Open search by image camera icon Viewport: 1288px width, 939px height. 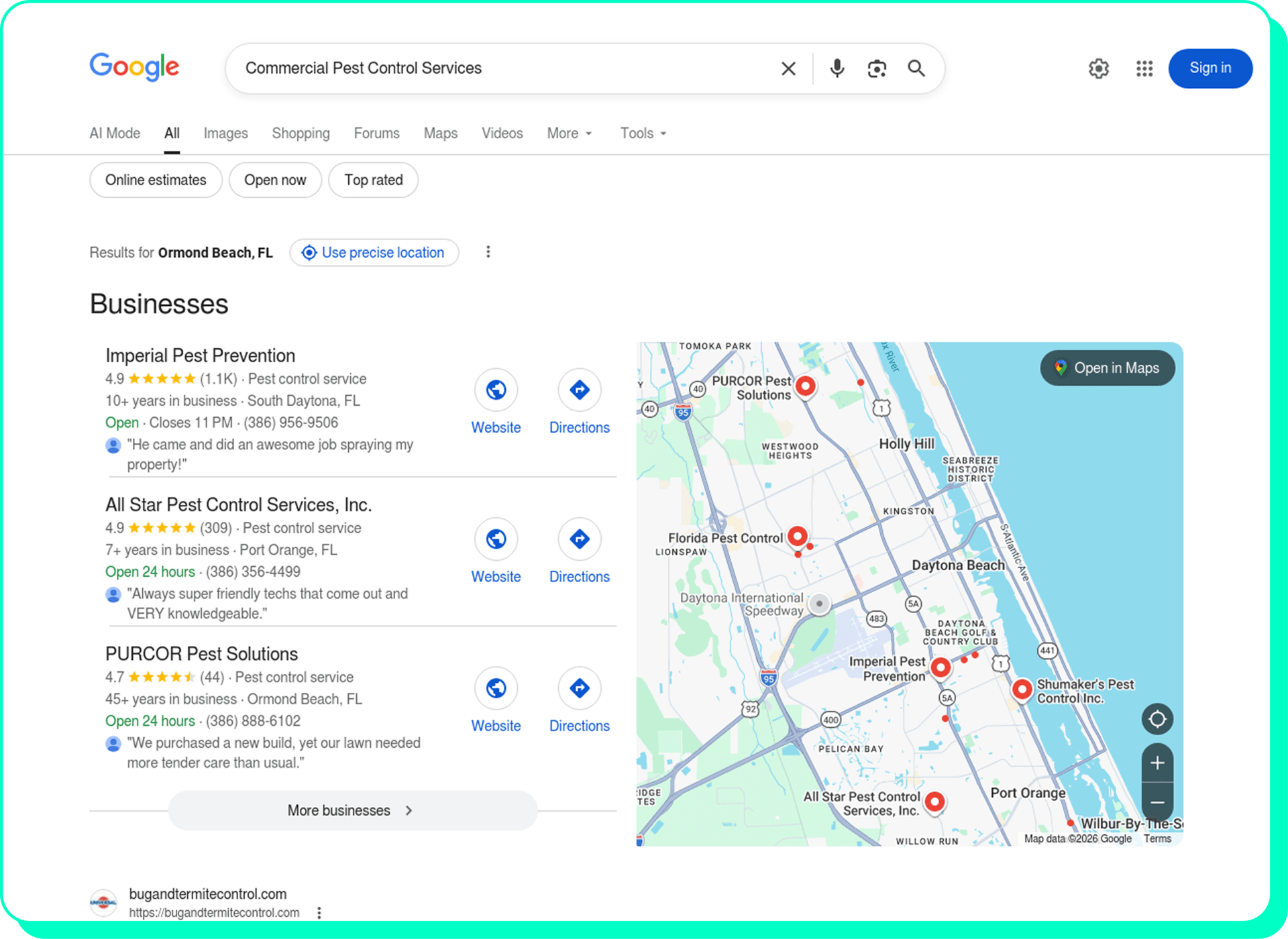click(x=877, y=68)
